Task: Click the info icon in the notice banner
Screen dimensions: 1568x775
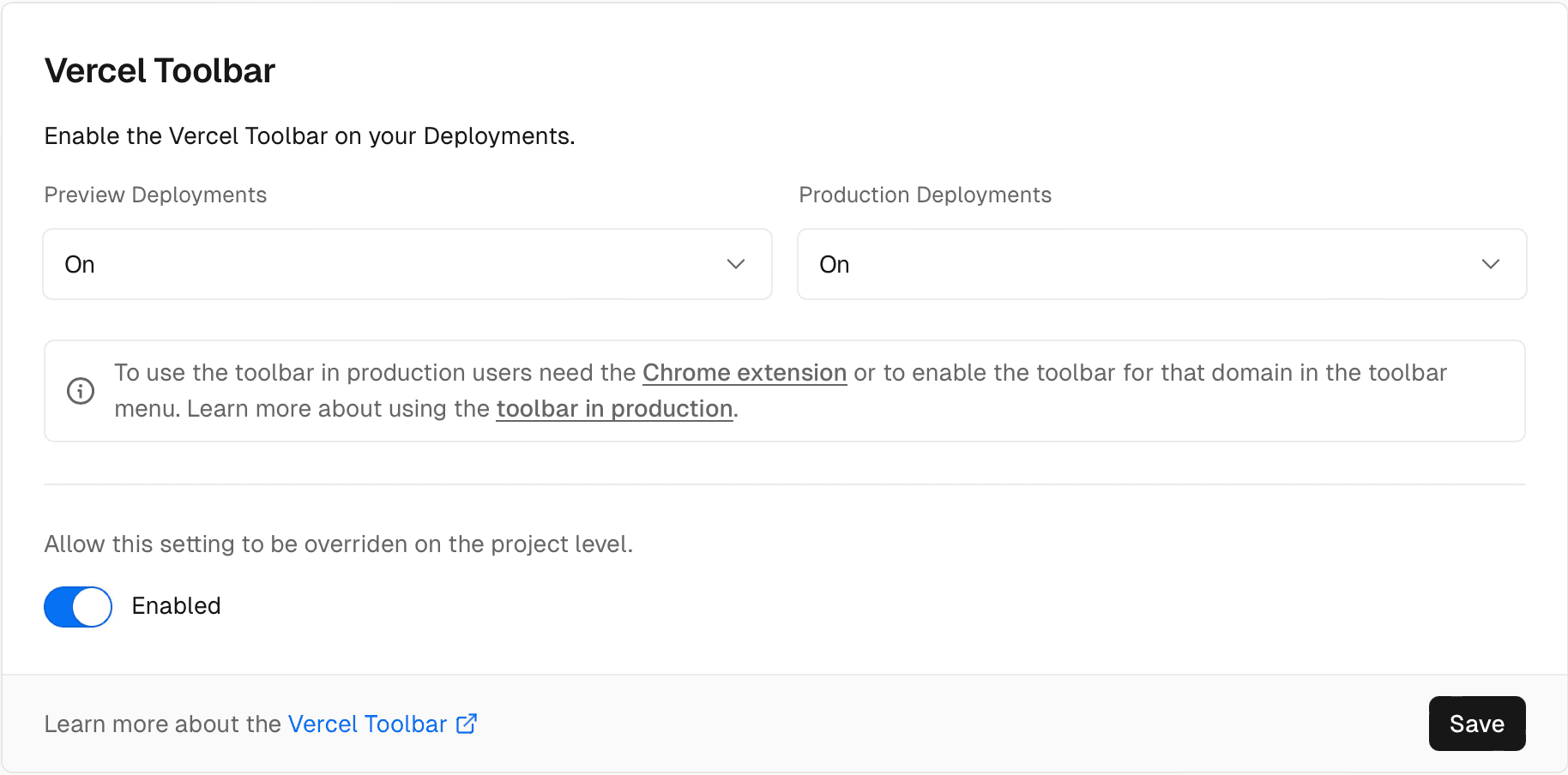Action: tap(80, 391)
